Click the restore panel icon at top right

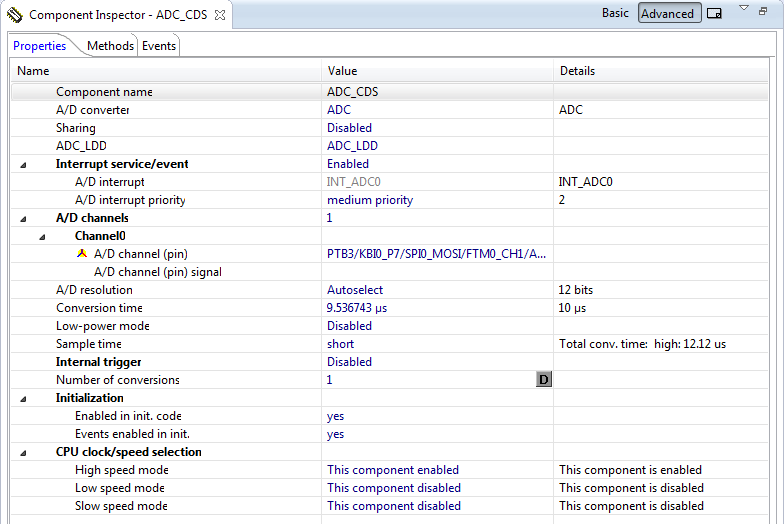point(763,10)
